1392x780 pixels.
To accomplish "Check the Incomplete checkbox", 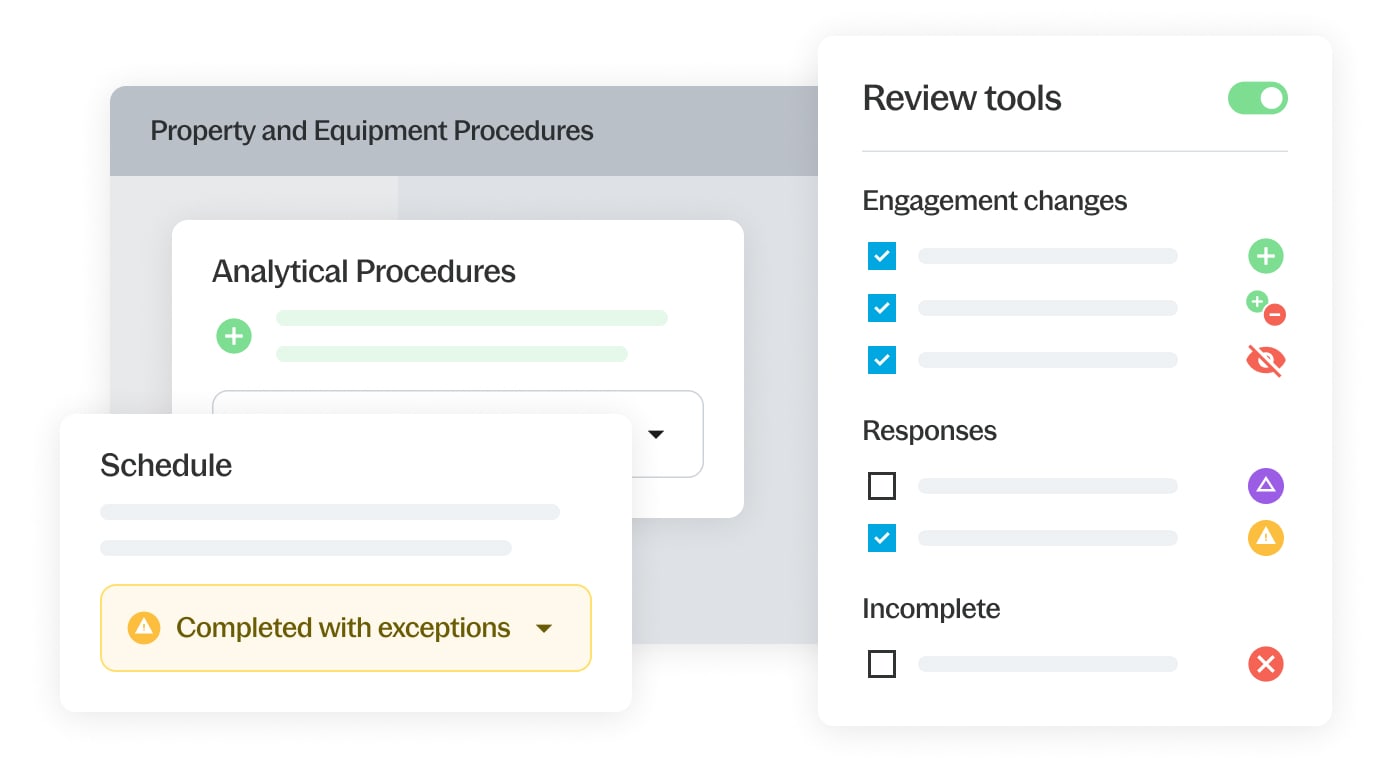I will point(881,663).
